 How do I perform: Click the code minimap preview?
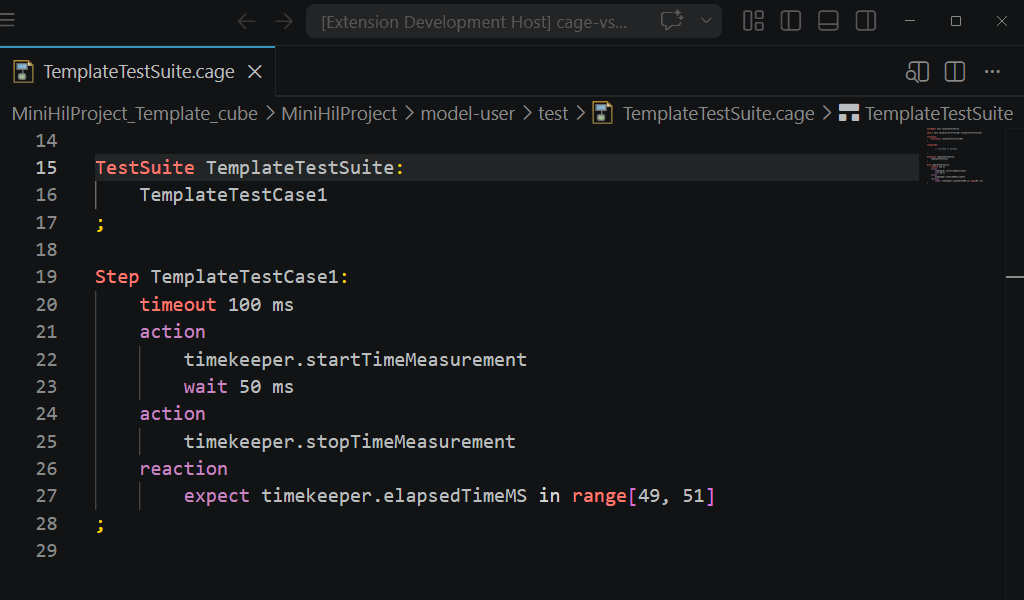955,155
